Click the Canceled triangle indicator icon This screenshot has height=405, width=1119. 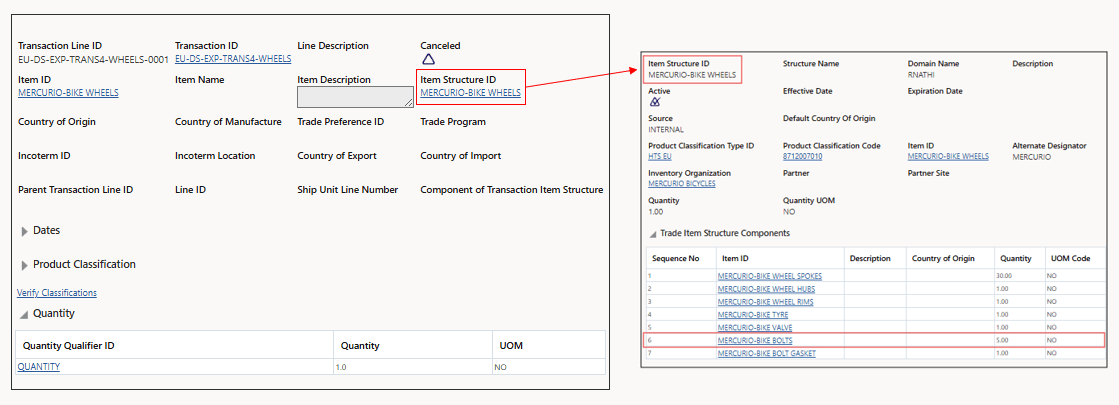[428, 59]
